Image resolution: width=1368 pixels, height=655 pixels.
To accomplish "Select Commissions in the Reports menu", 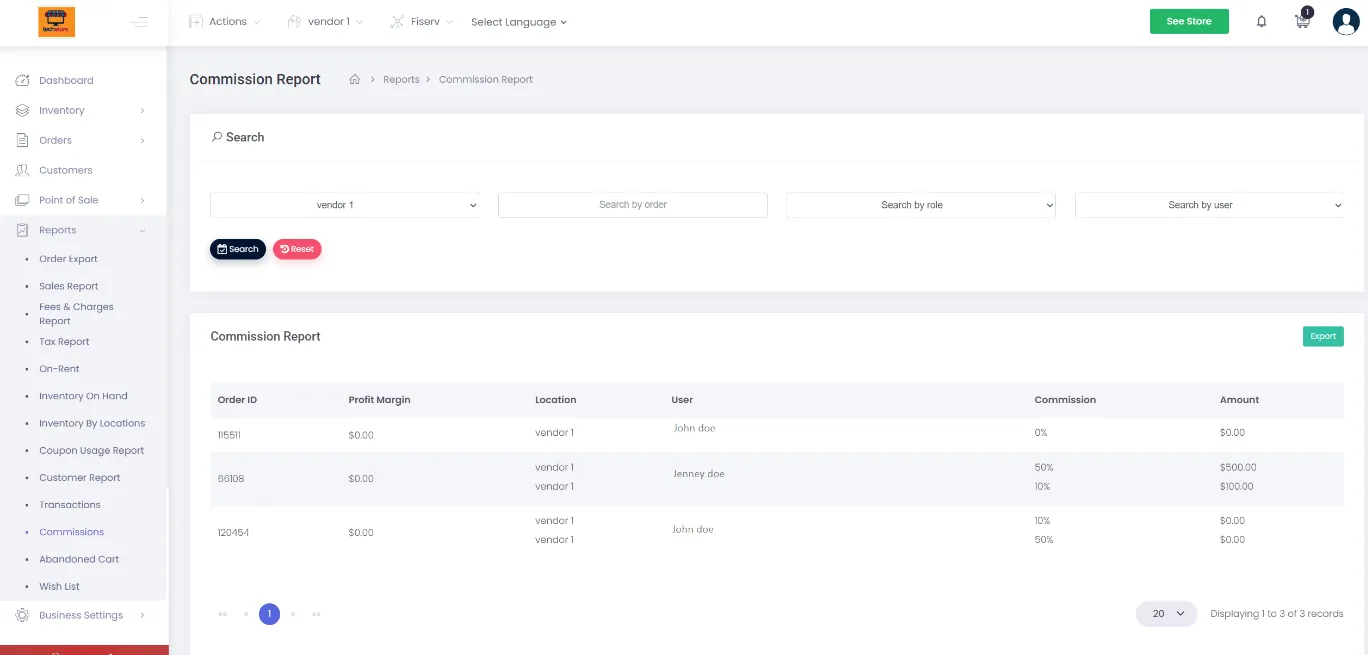I will (71, 531).
